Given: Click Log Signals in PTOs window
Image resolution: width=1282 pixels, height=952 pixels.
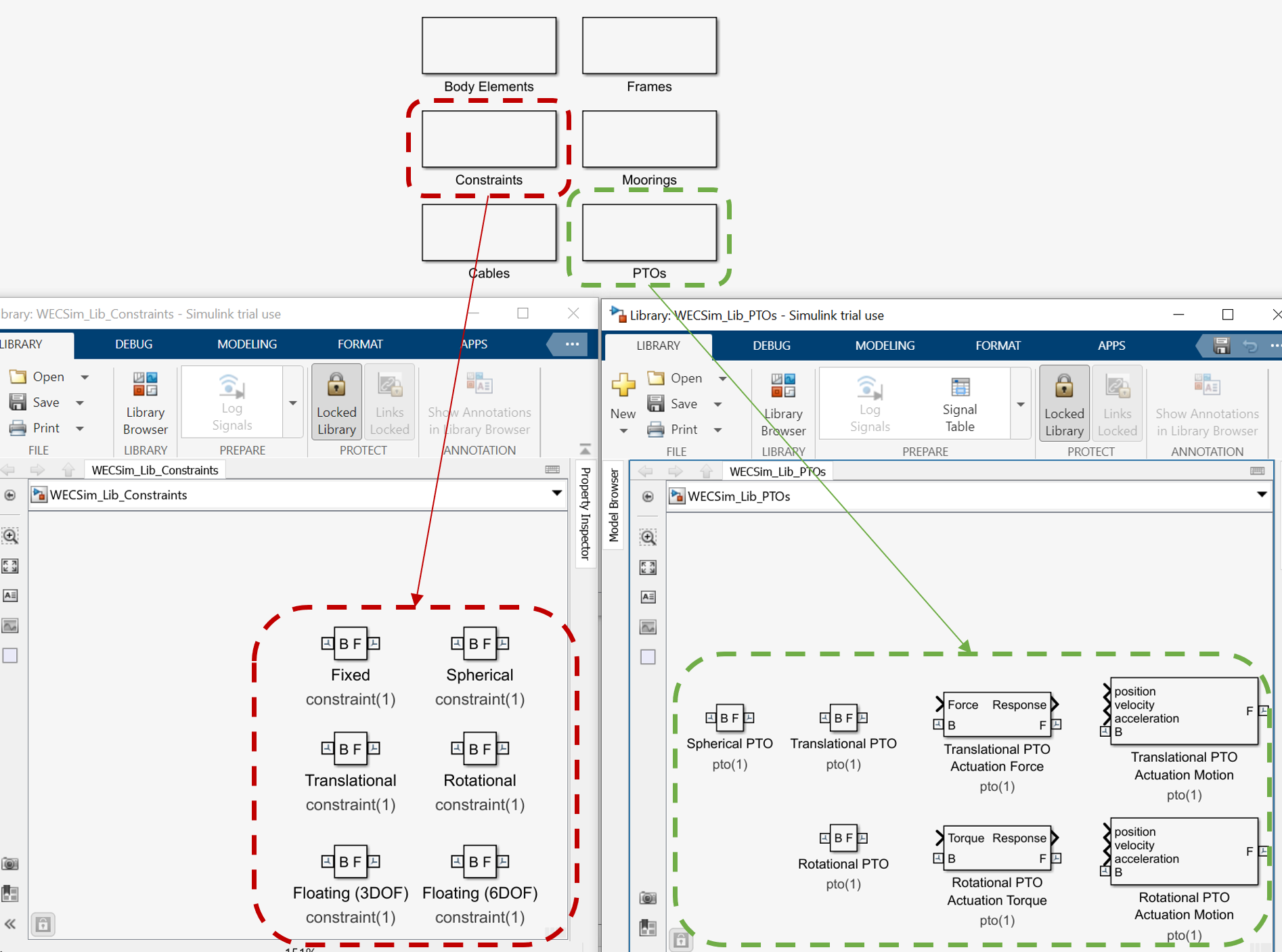Looking at the screenshot, I should click(870, 405).
